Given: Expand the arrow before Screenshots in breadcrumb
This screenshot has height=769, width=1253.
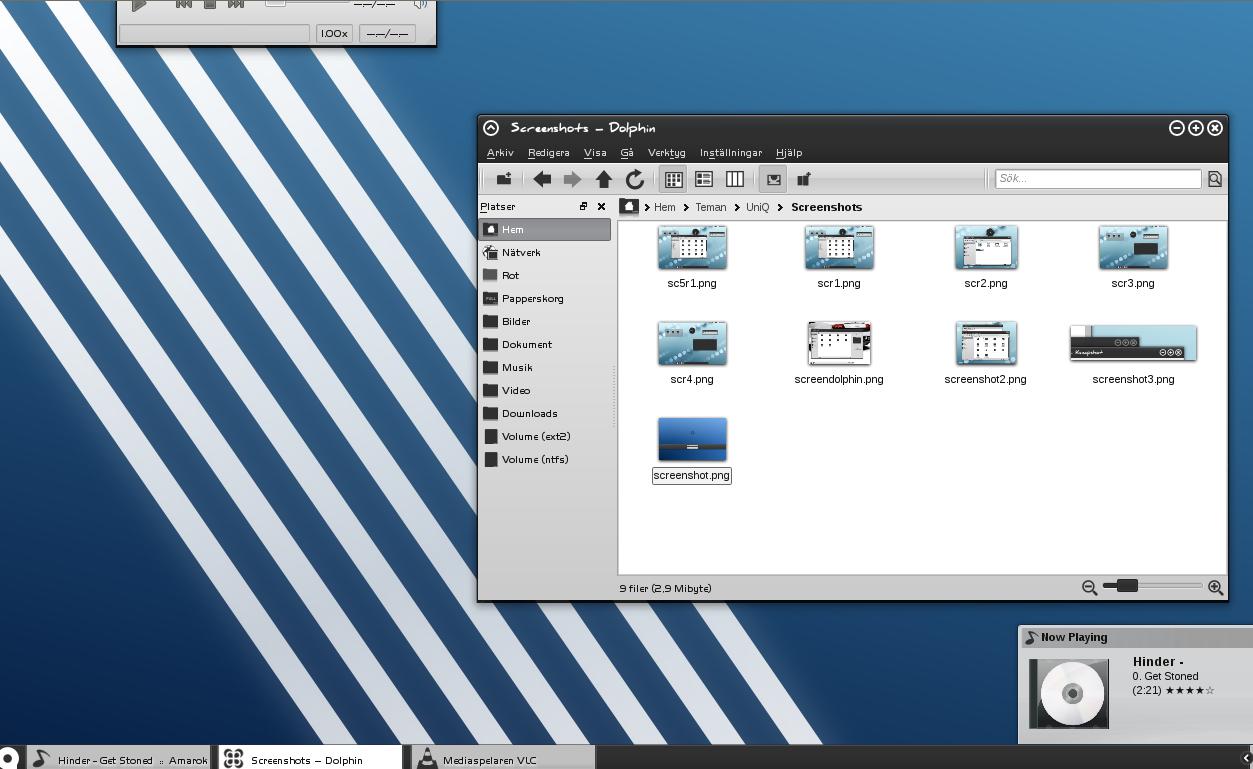Looking at the screenshot, I should (x=780, y=207).
